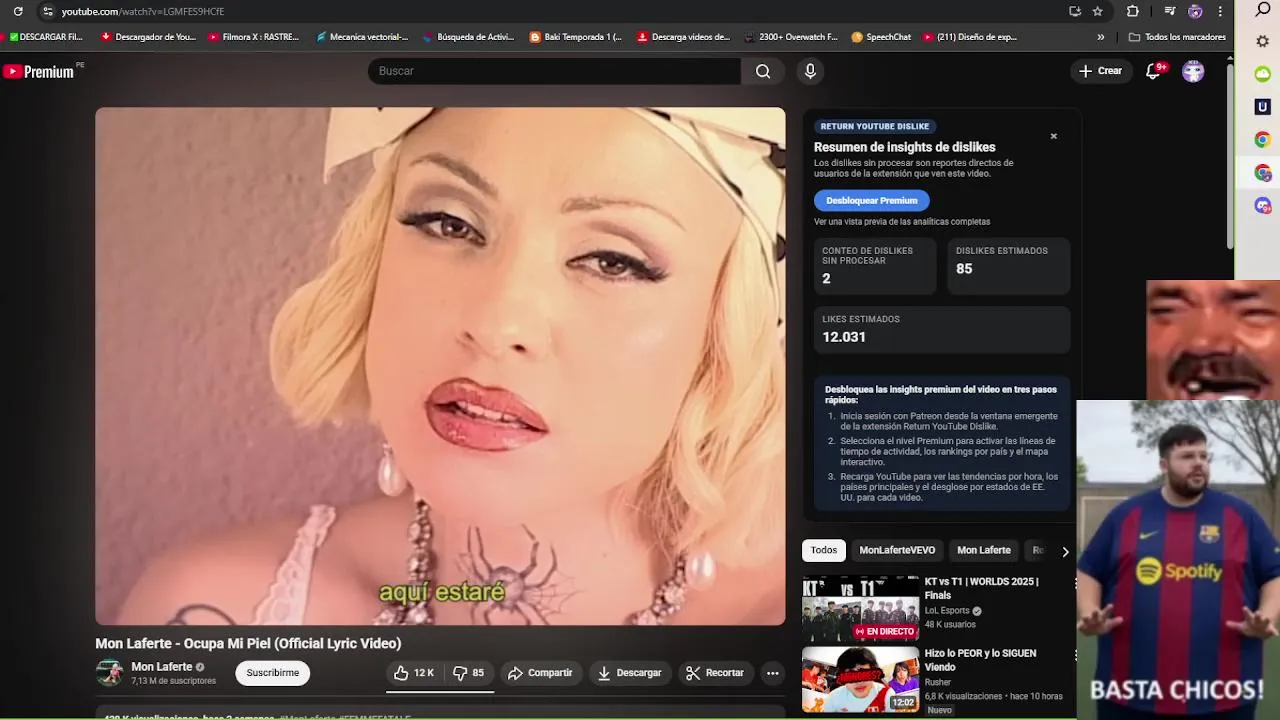Open the Baki Temporada 1 bookmark
This screenshot has width=1280, height=720.
coord(575,37)
